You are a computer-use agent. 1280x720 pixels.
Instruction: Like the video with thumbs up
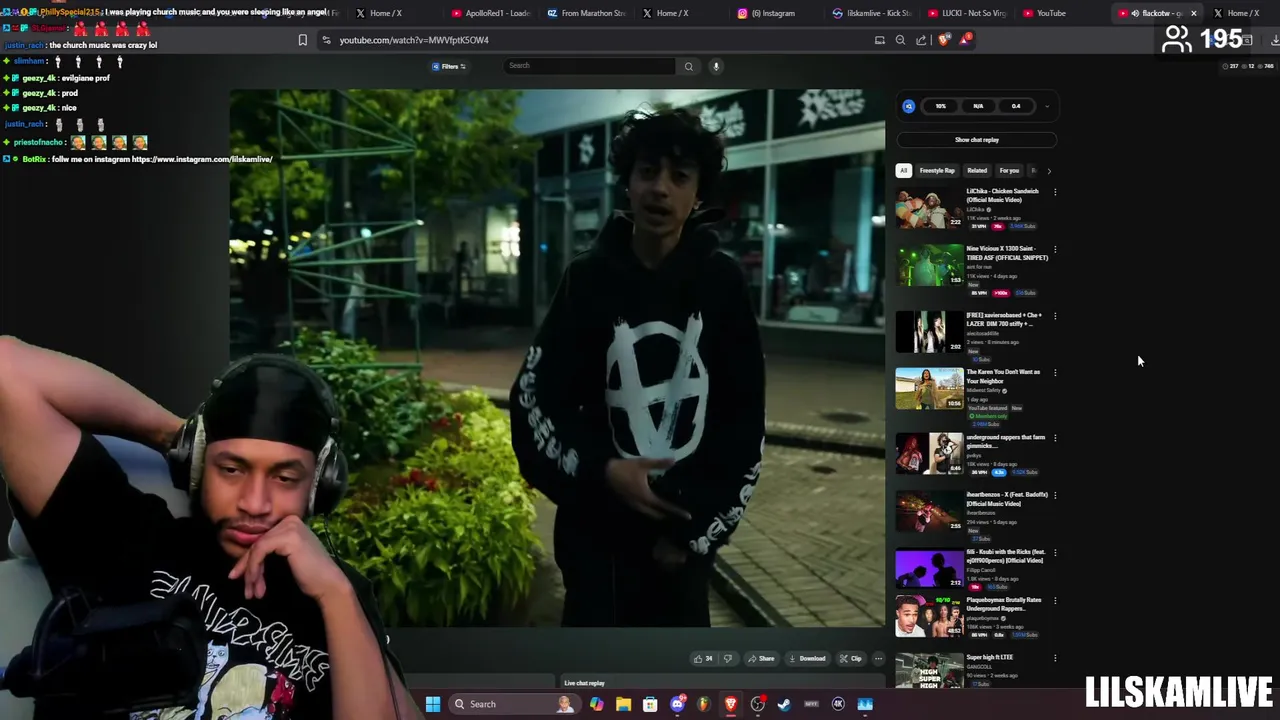tap(703, 658)
